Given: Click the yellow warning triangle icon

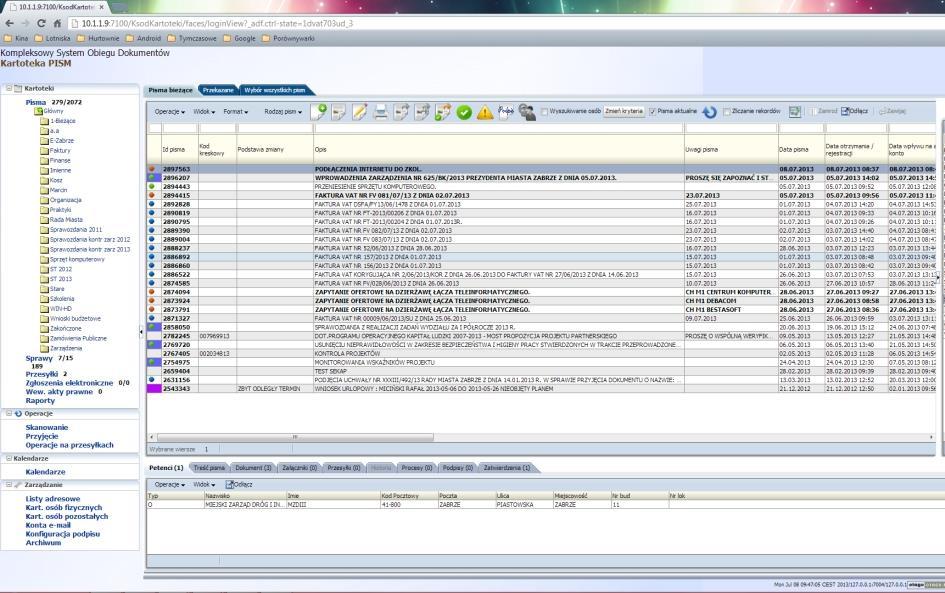Looking at the screenshot, I should [485, 112].
